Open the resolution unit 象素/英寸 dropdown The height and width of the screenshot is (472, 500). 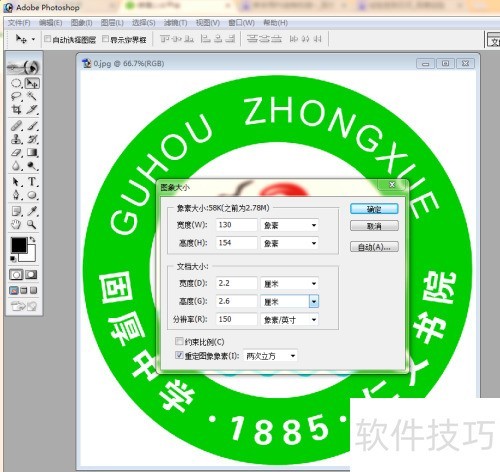coord(289,320)
